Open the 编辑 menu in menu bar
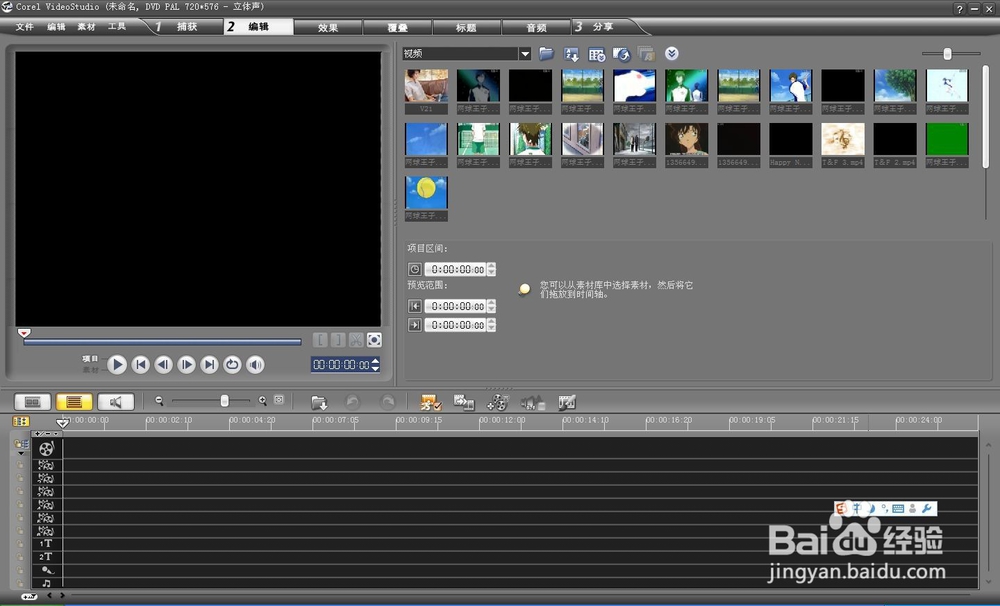The image size is (1000, 606). pyautogui.click(x=56, y=27)
